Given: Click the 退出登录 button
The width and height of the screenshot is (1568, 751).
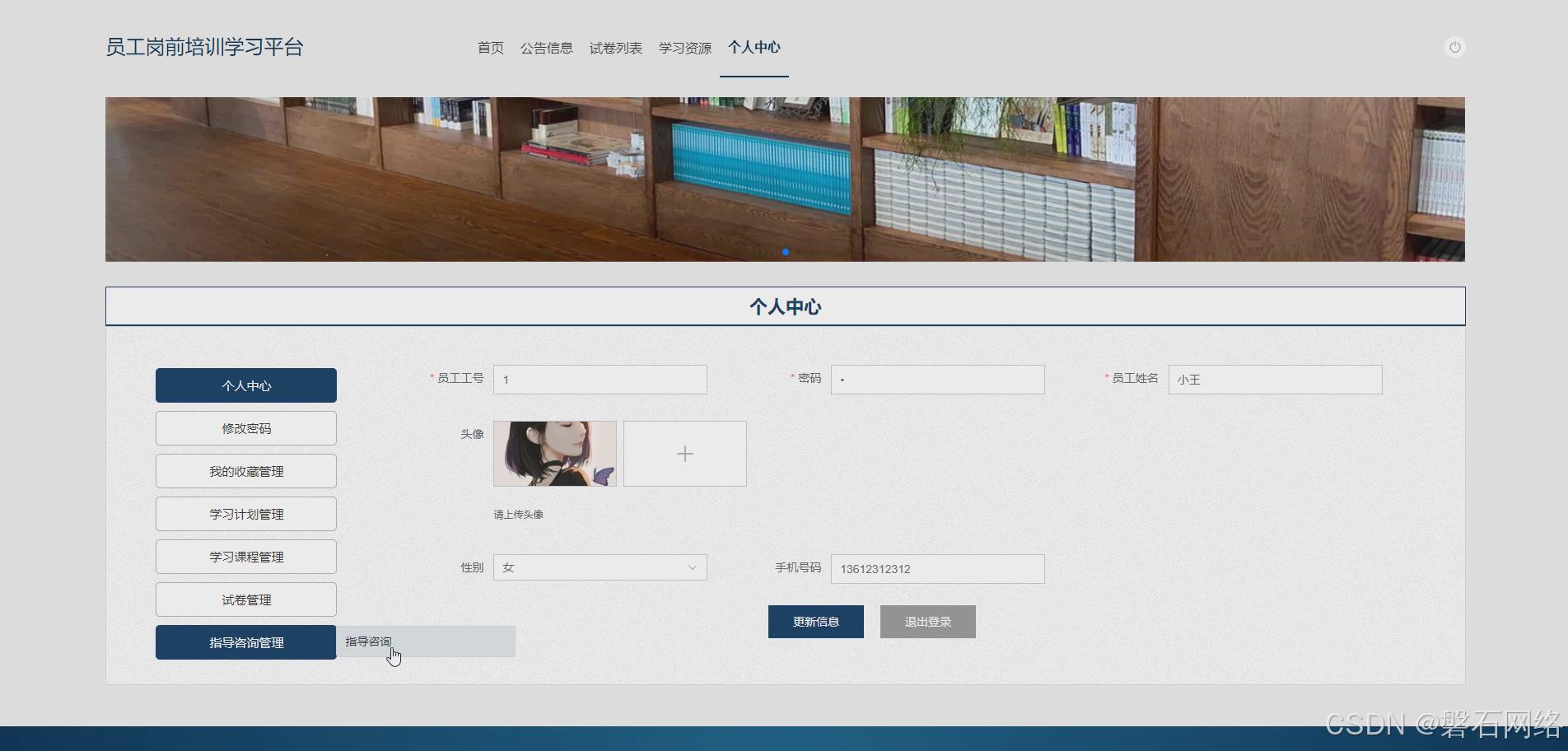Looking at the screenshot, I should (928, 622).
